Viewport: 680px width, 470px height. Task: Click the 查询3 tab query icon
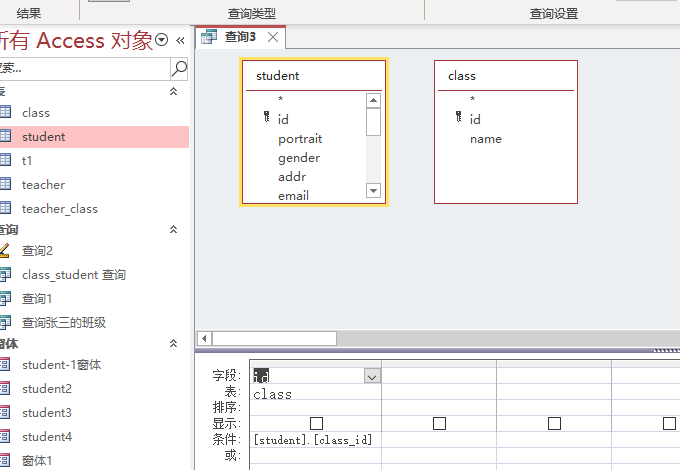pos(209,37)
